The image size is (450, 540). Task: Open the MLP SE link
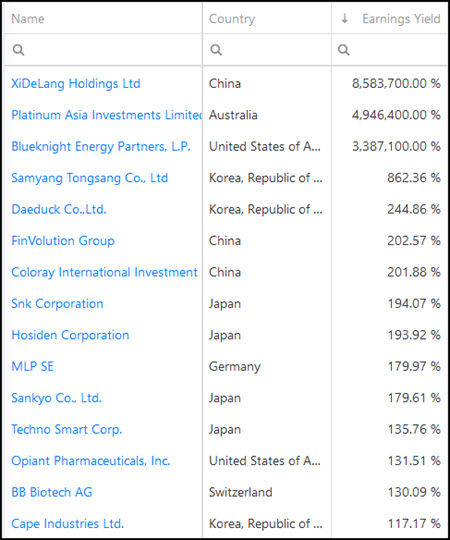(x=33, y=366)
